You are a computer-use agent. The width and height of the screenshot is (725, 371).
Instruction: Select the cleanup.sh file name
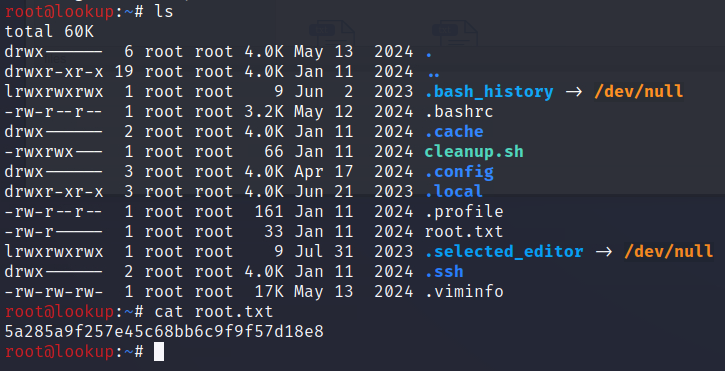pyautogui.click(x=474, y=151)
